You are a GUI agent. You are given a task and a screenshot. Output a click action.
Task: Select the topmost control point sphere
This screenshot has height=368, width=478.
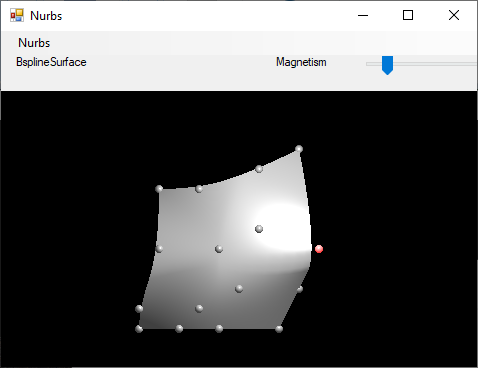click(x=299, y=149)
